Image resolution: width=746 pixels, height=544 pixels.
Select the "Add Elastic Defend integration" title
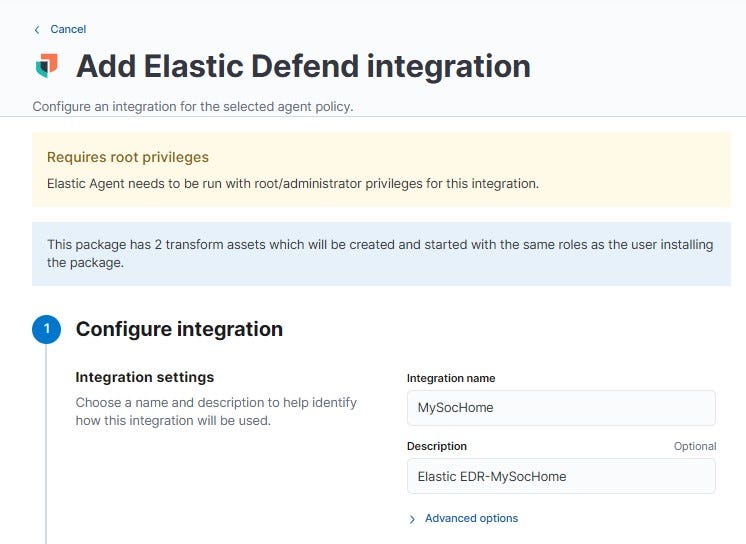(304, 66)
